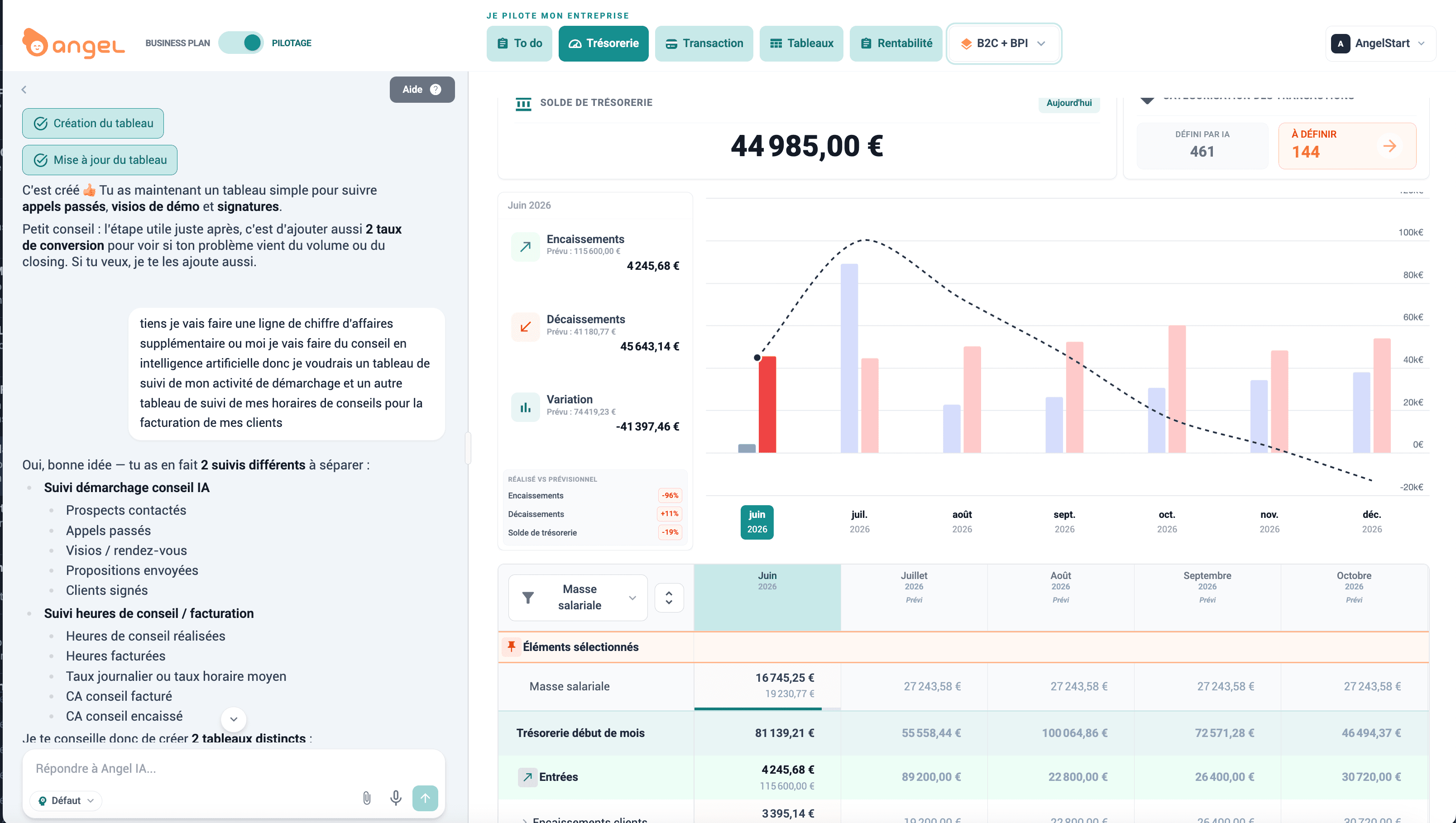Click the paperclip attachment icon
This screenshot has width=1456, height=823.
(x=366, y=798)
